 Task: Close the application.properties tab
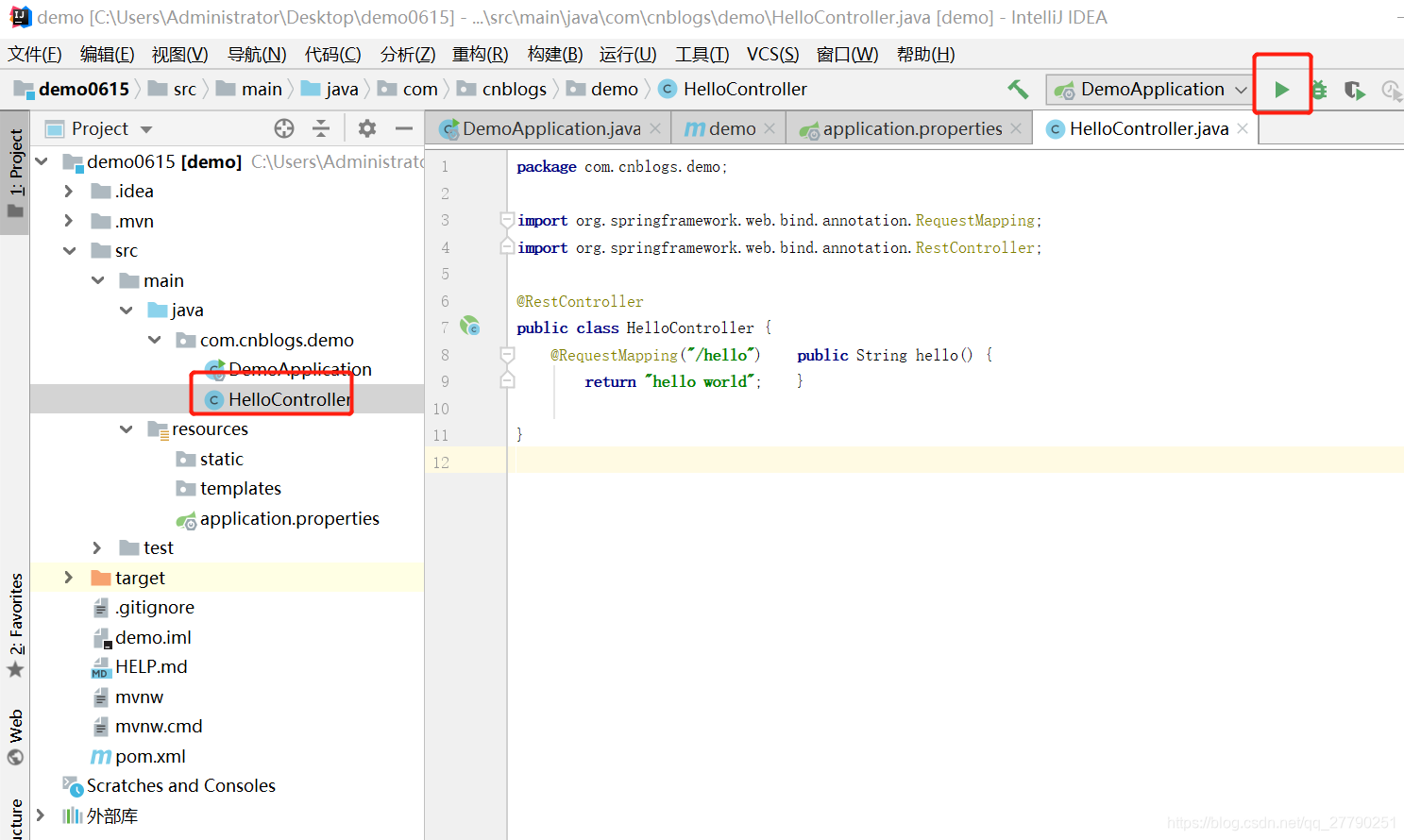tap(1016, 128)
